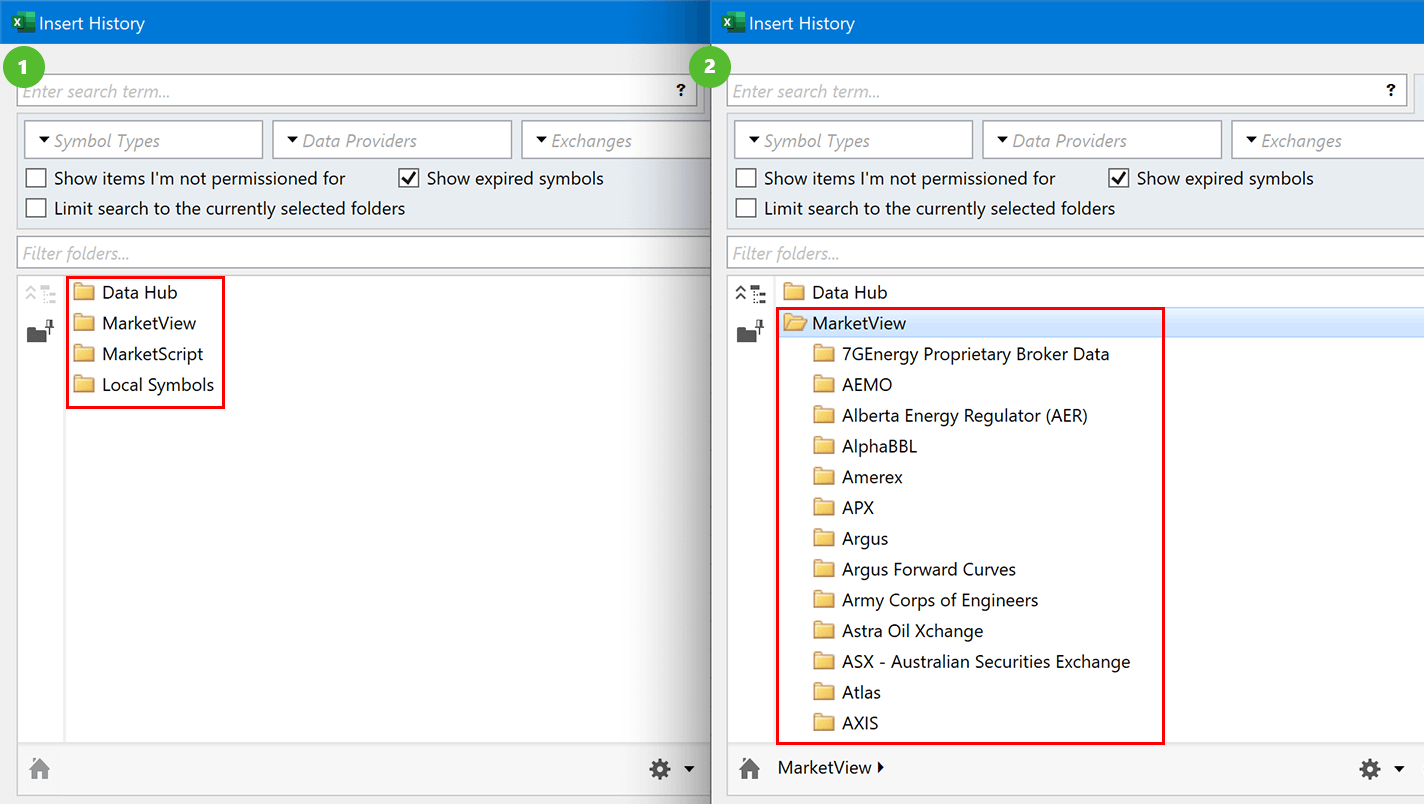Open Symbol Types dropdown in left window

(x=144, y=140)
